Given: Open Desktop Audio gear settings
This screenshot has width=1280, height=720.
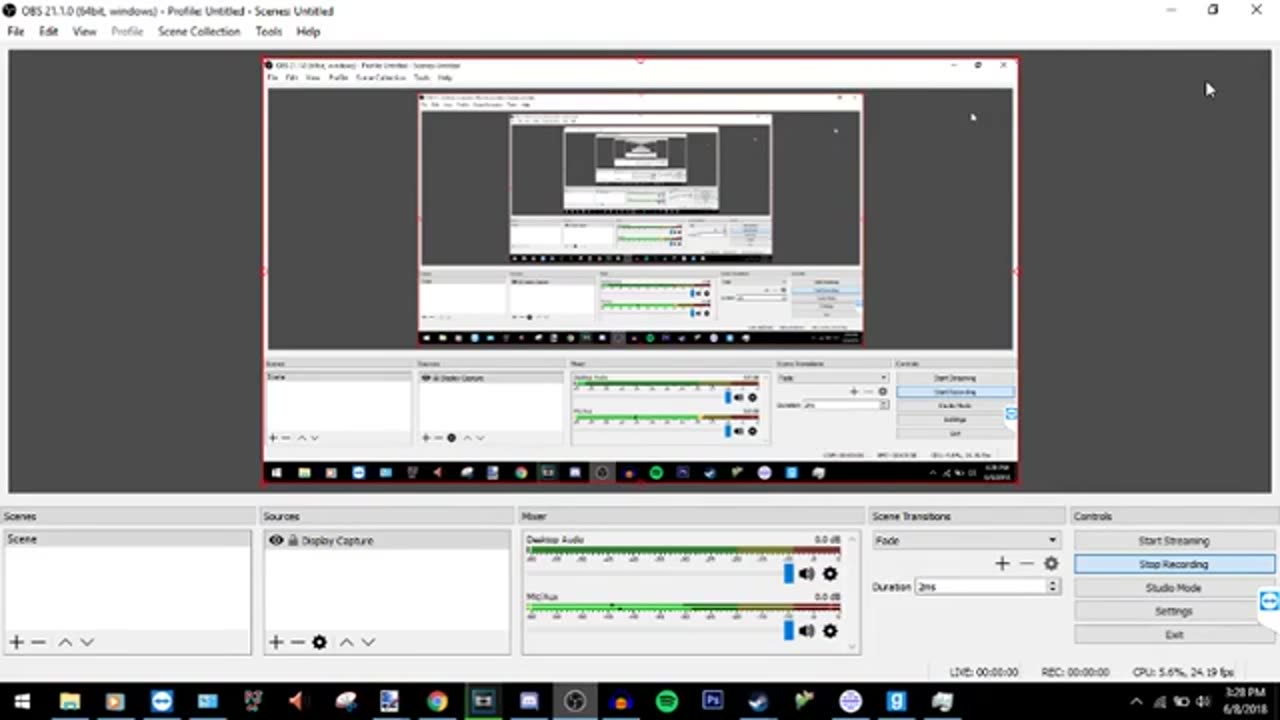Looking at the screenshot, I should pyautogui.click(x=830, y=573).
